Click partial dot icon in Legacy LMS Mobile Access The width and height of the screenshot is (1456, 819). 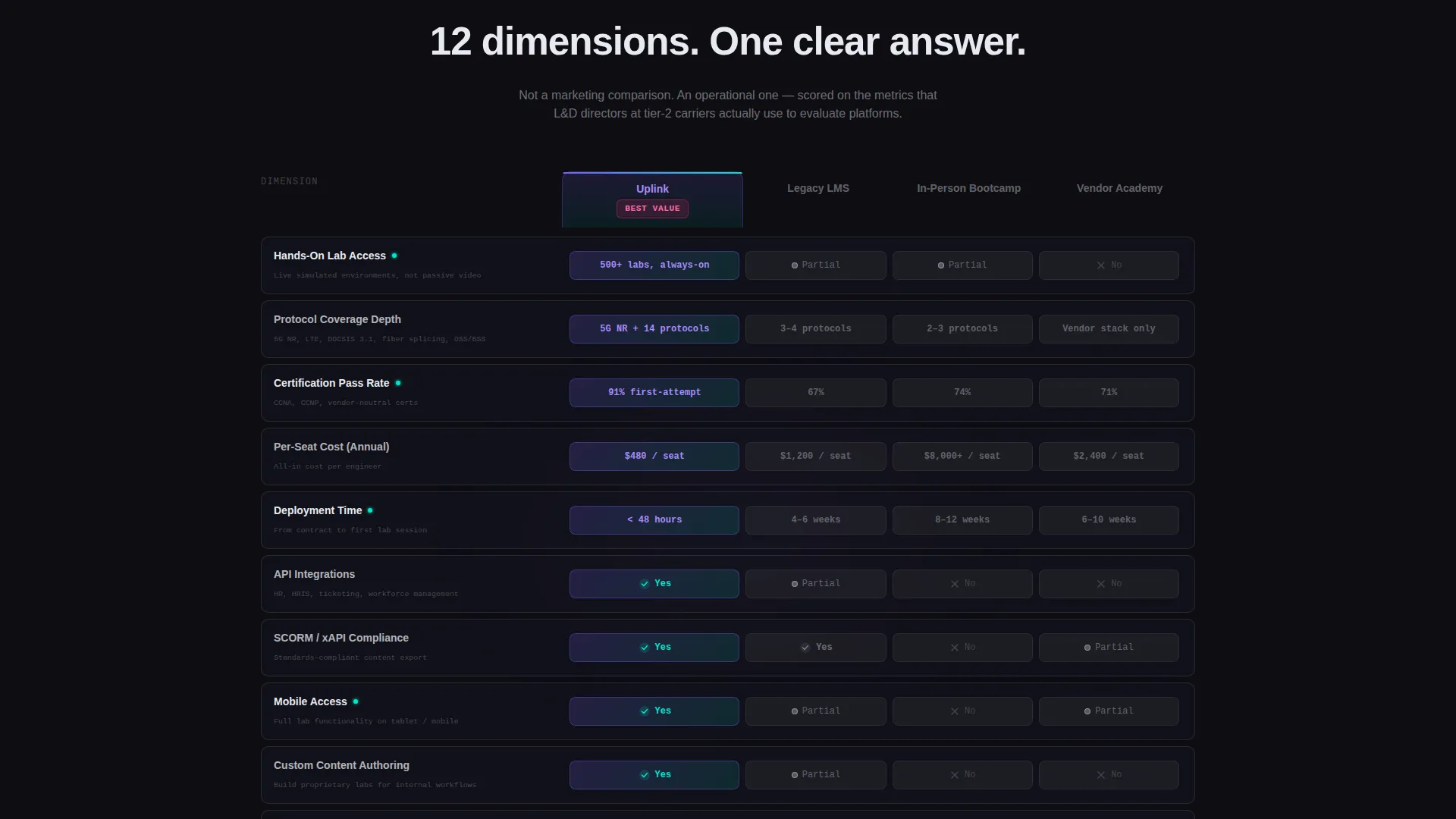pos(795,711)
